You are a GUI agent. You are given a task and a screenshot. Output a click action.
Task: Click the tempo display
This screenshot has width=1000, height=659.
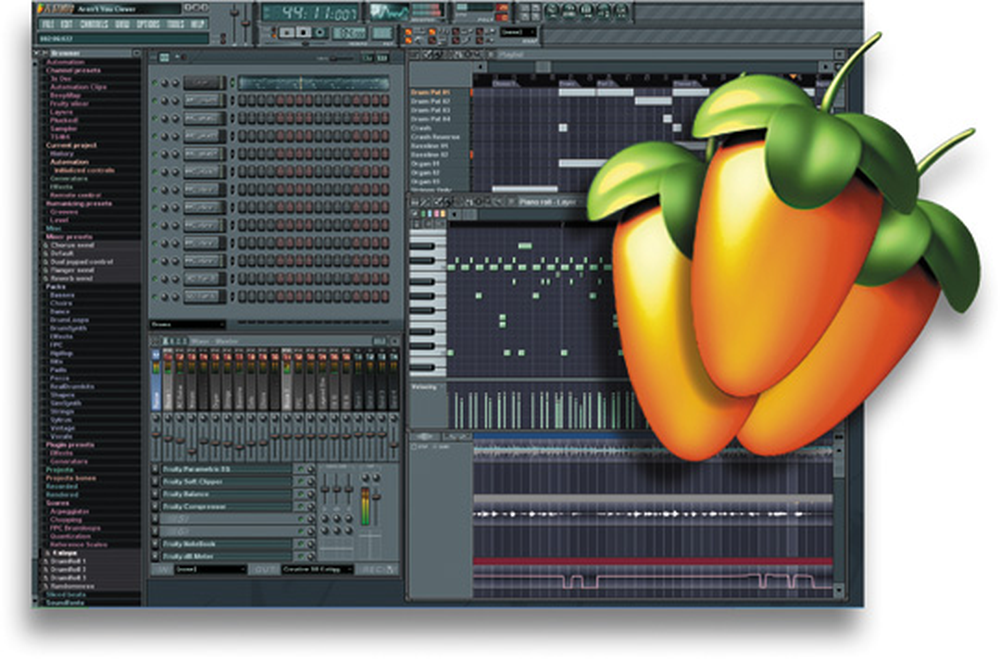[350, 33]
